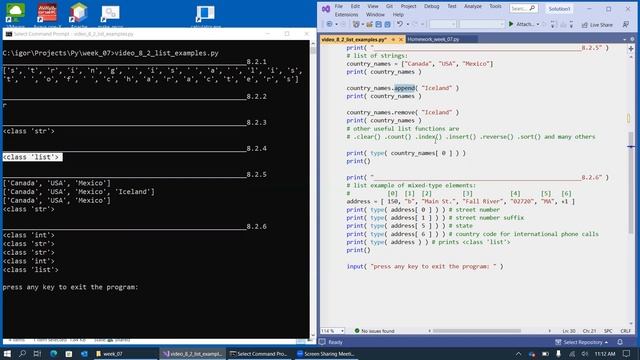Open the Help menu
This screenshot has width=640, height=360.
[398, 14]
